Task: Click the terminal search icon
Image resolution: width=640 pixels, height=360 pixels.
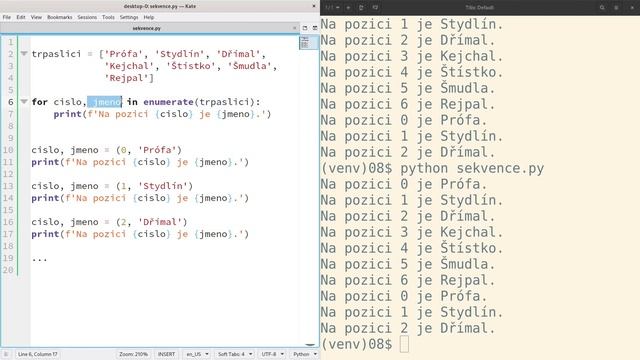Action: (602, 7)
